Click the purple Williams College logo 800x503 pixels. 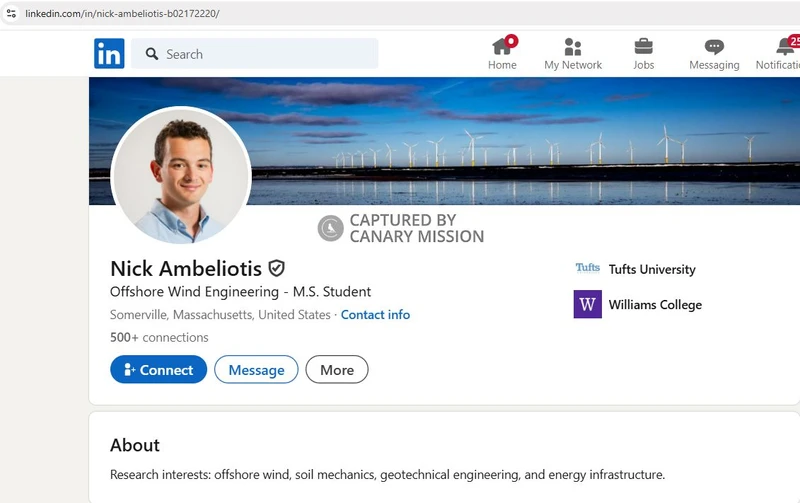point(588,304)
